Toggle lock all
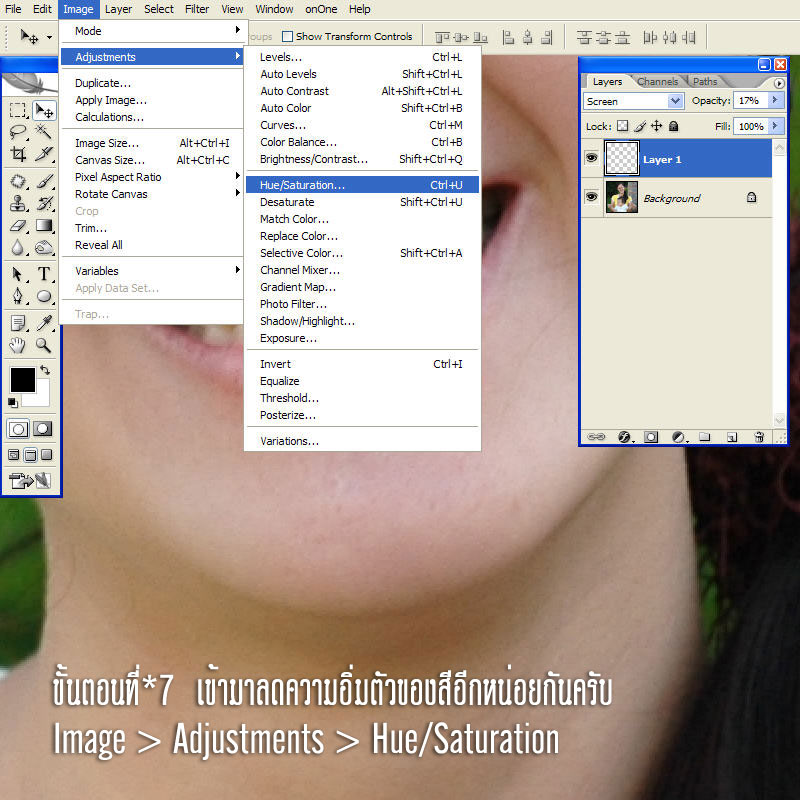 [x=673, y=126]
